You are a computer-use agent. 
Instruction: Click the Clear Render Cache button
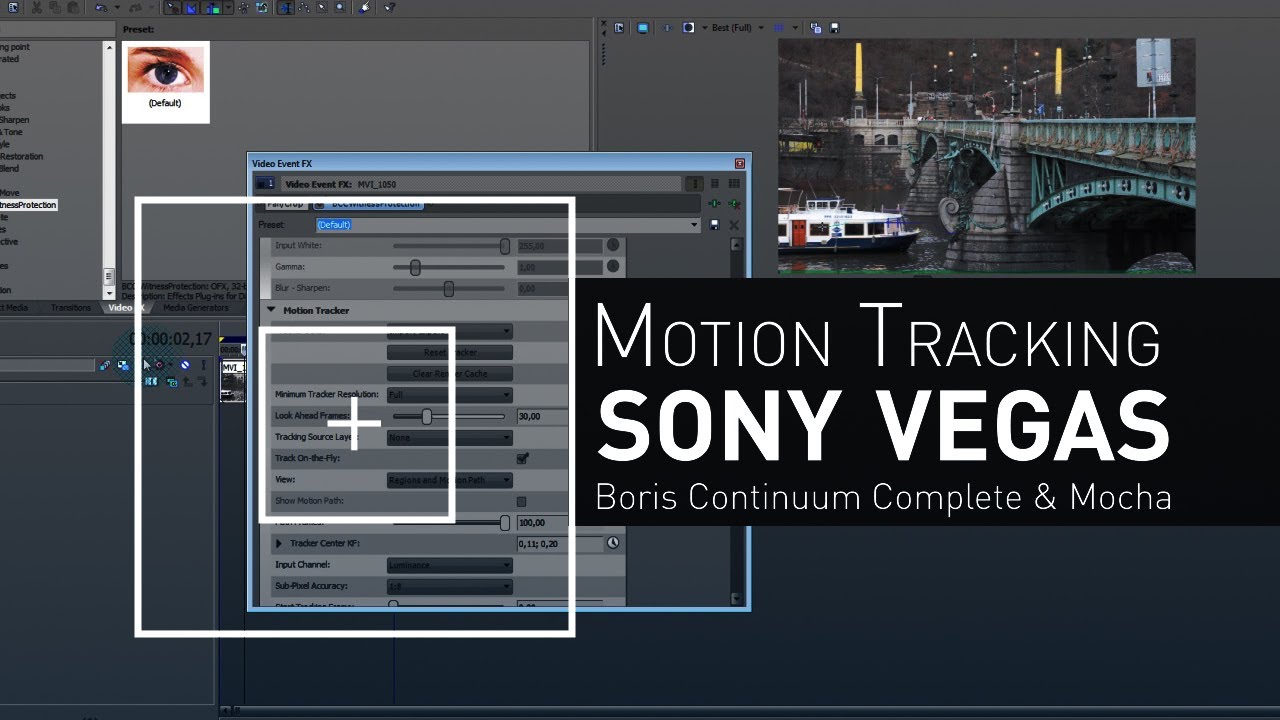(450, 374)
